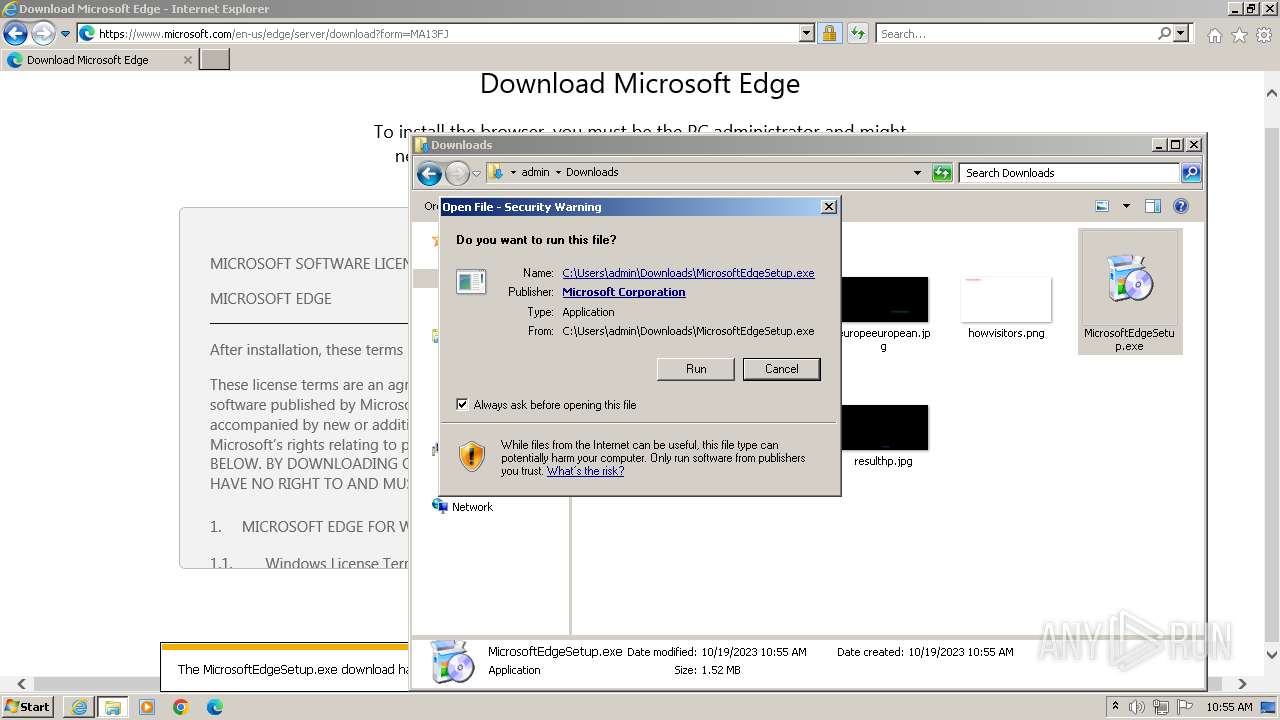Click the Search Downloads magnifier icon

tap(1190, 173)
